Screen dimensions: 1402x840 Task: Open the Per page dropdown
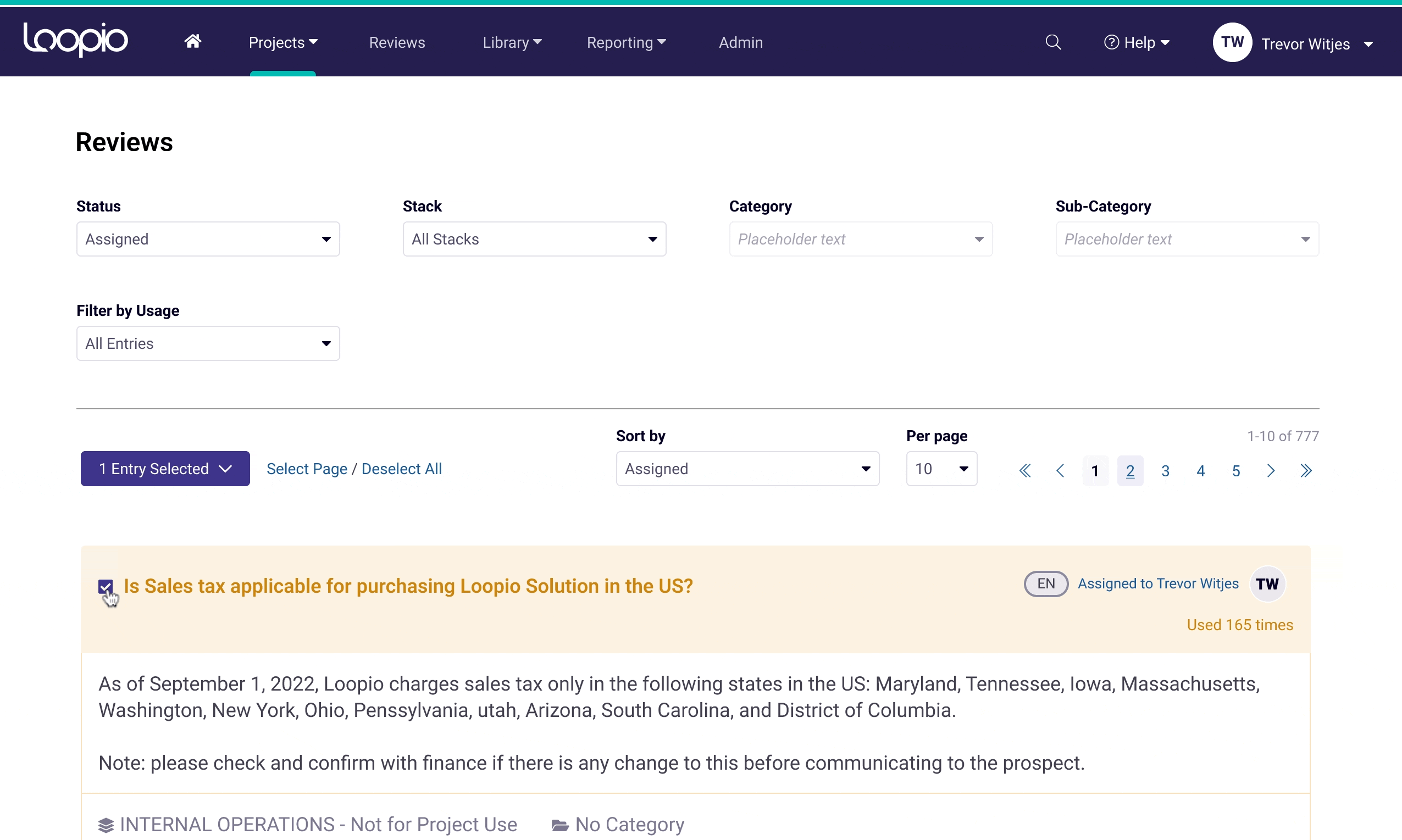(941, 469)
